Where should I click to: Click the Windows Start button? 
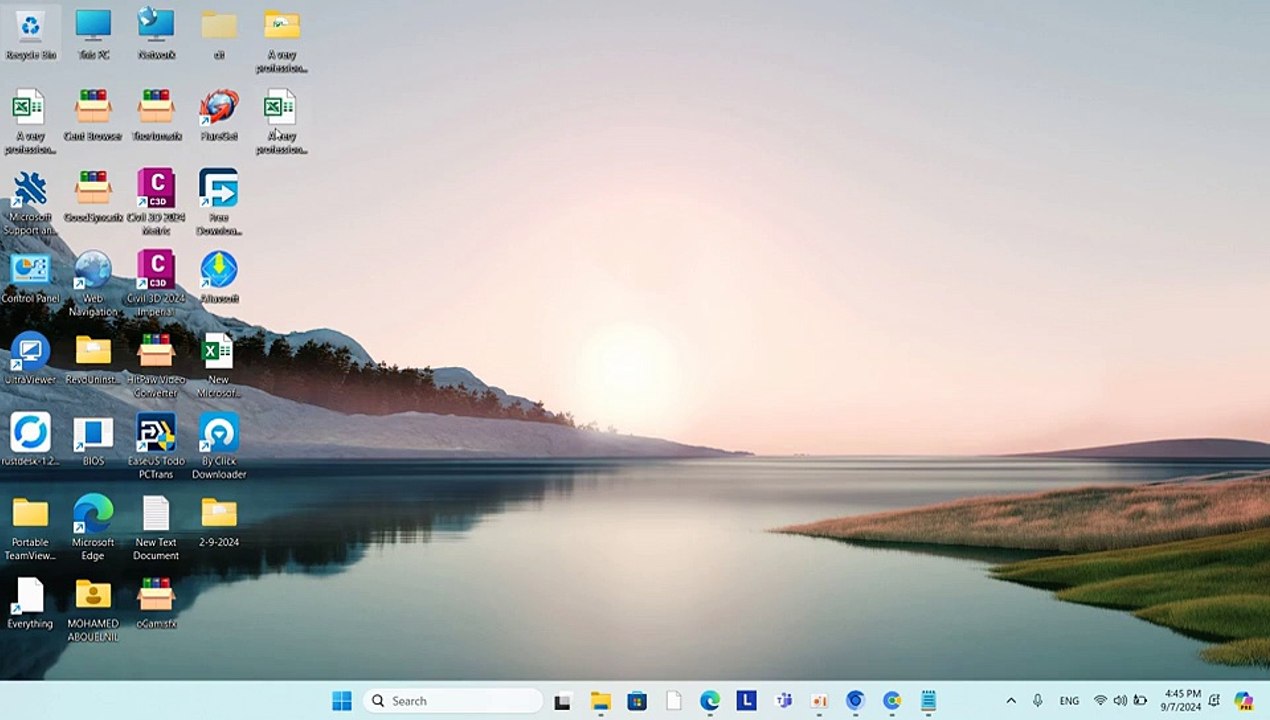[342, 701]
